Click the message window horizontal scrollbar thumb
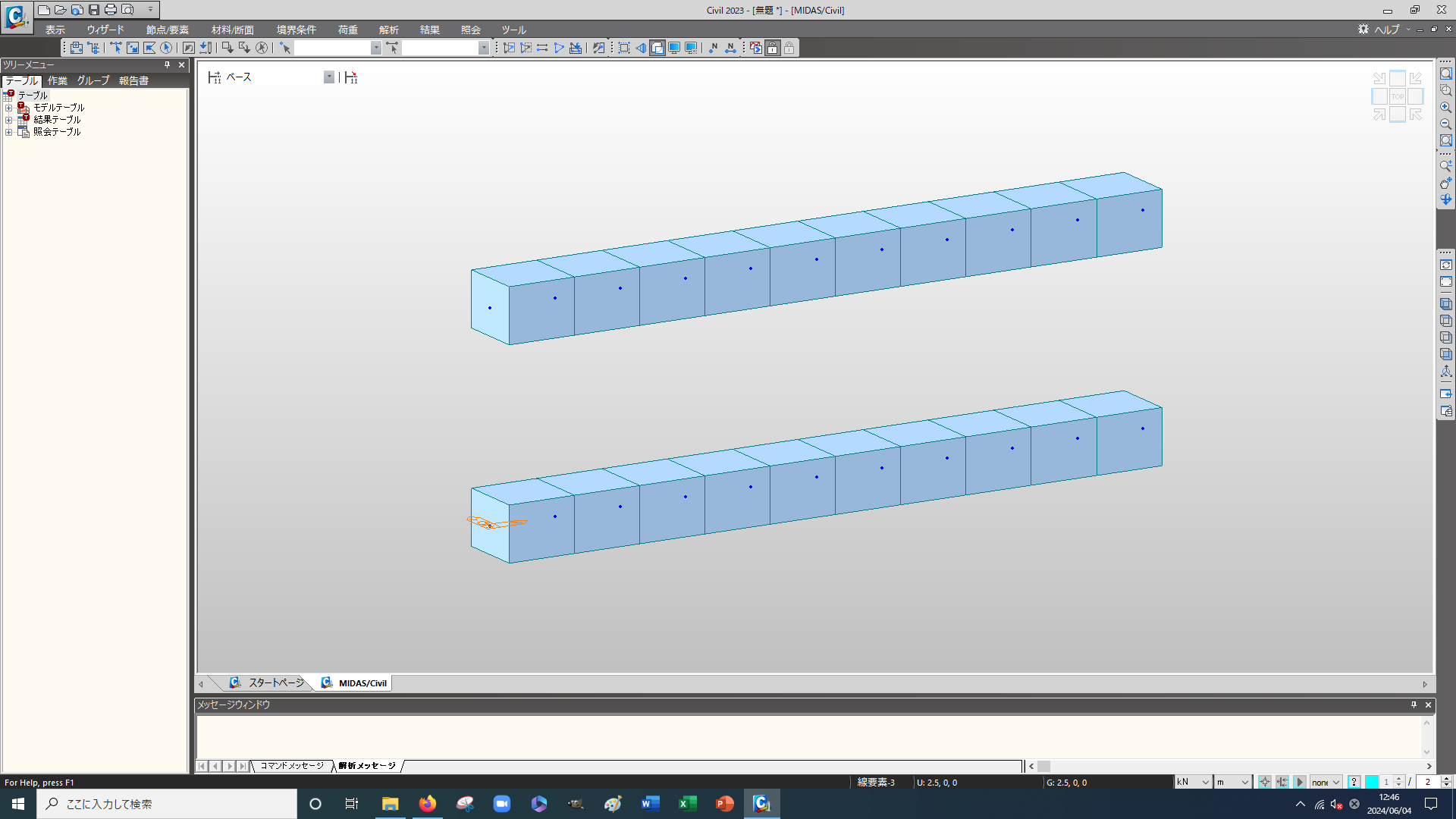This screenshot has height=819, width=1456. tap(1044, 766)
